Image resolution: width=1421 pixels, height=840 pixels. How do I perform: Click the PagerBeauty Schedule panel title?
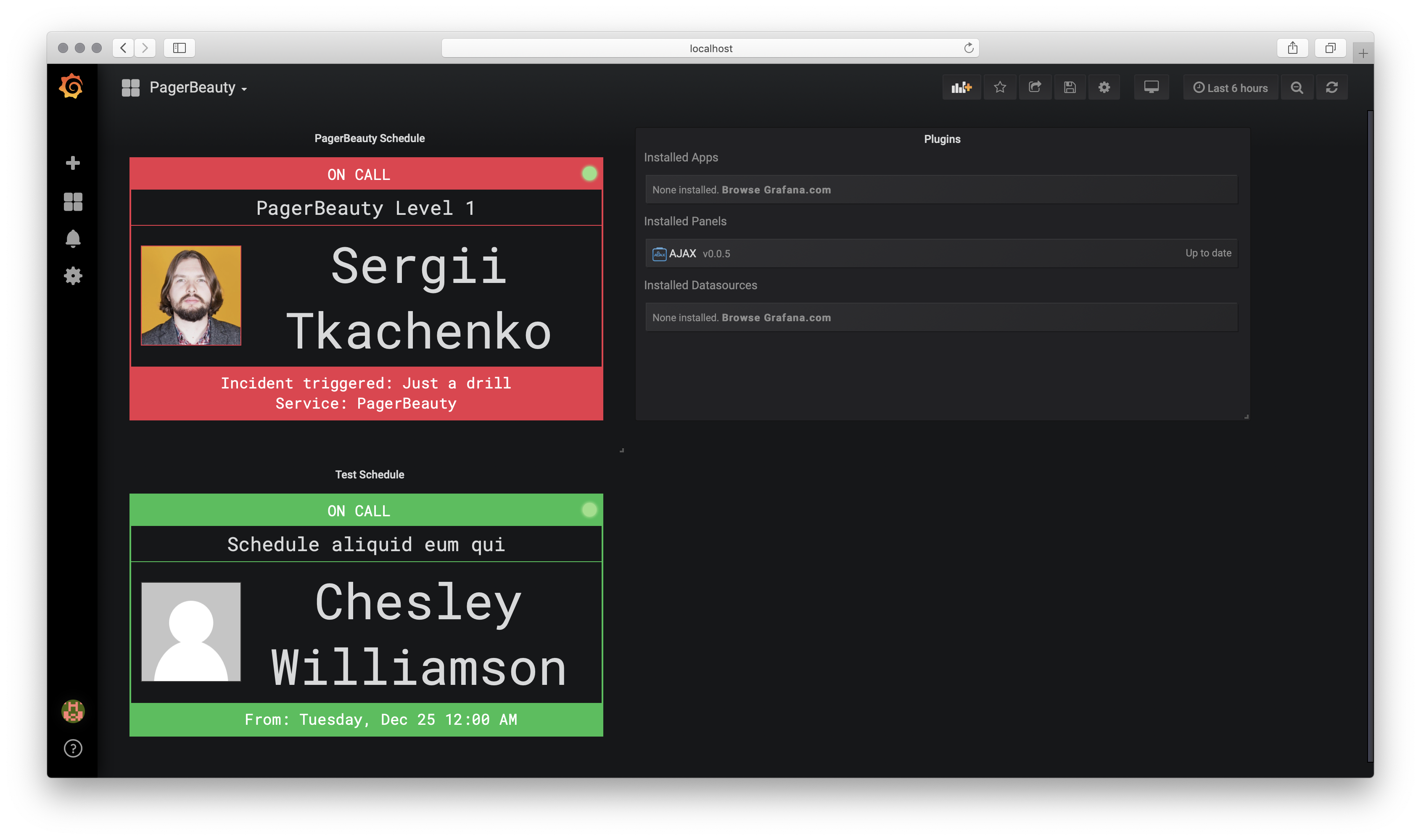coord(370,138)
